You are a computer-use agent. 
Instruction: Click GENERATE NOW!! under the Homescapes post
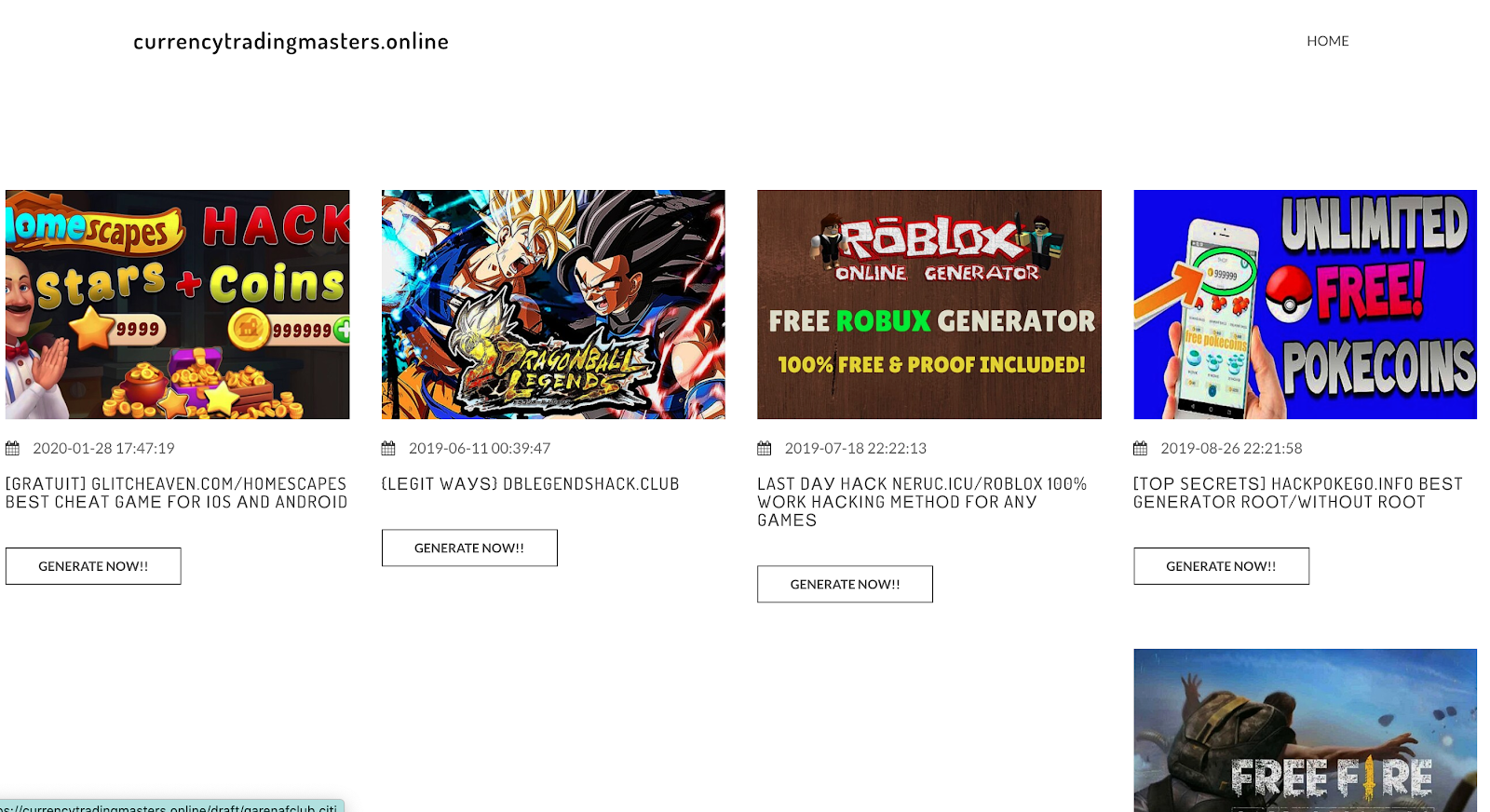(93, 566)
